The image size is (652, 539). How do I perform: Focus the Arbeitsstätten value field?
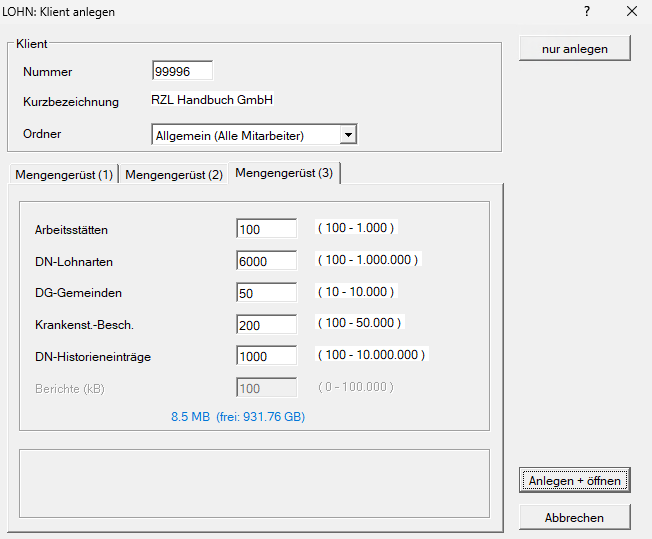point(266,229)
